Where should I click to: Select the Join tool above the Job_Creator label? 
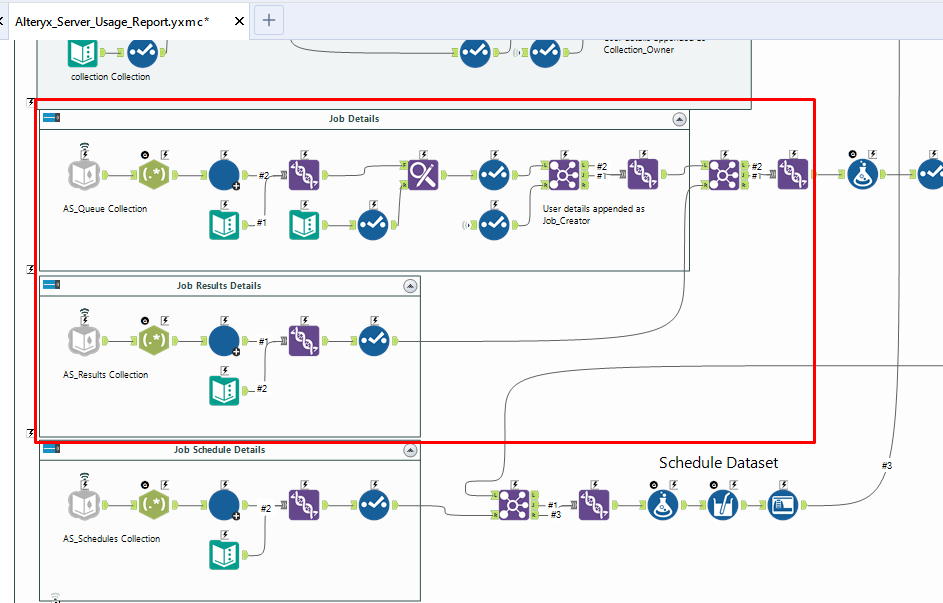pyautogui.click(x=564, y=174)
